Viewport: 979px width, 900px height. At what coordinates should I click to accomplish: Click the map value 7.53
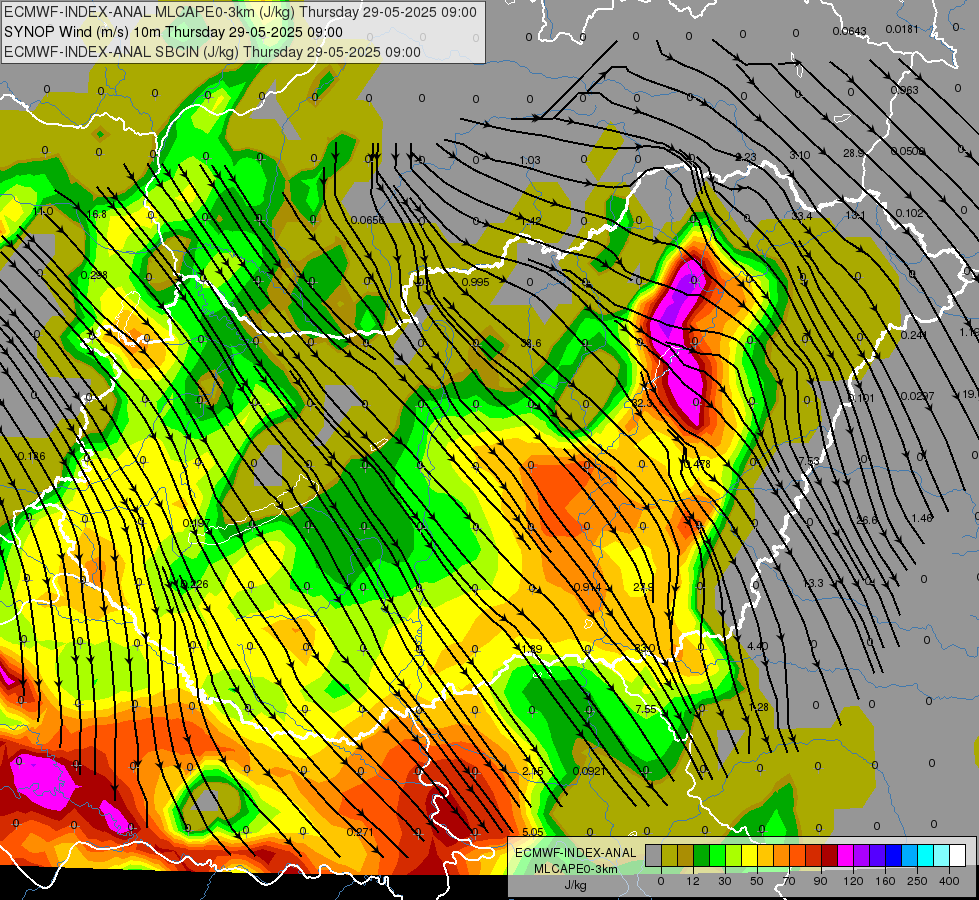point(809,462)
